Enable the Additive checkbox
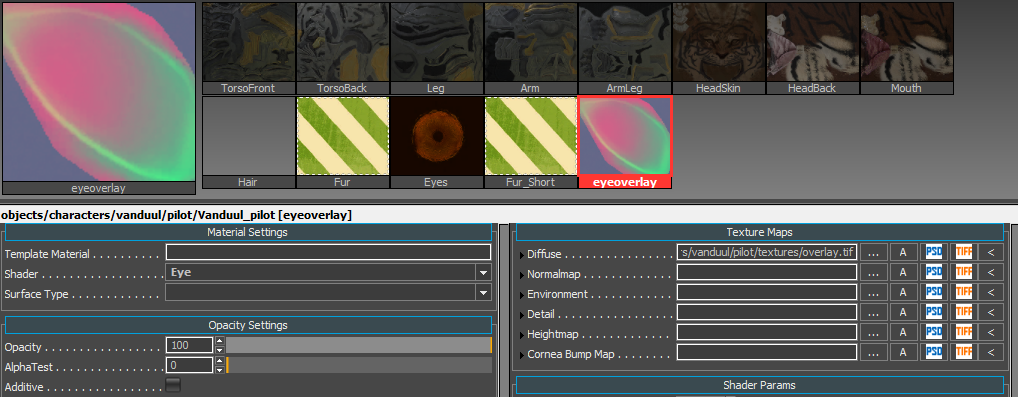Screen dimensions: 1018x397 click(173, 385)
